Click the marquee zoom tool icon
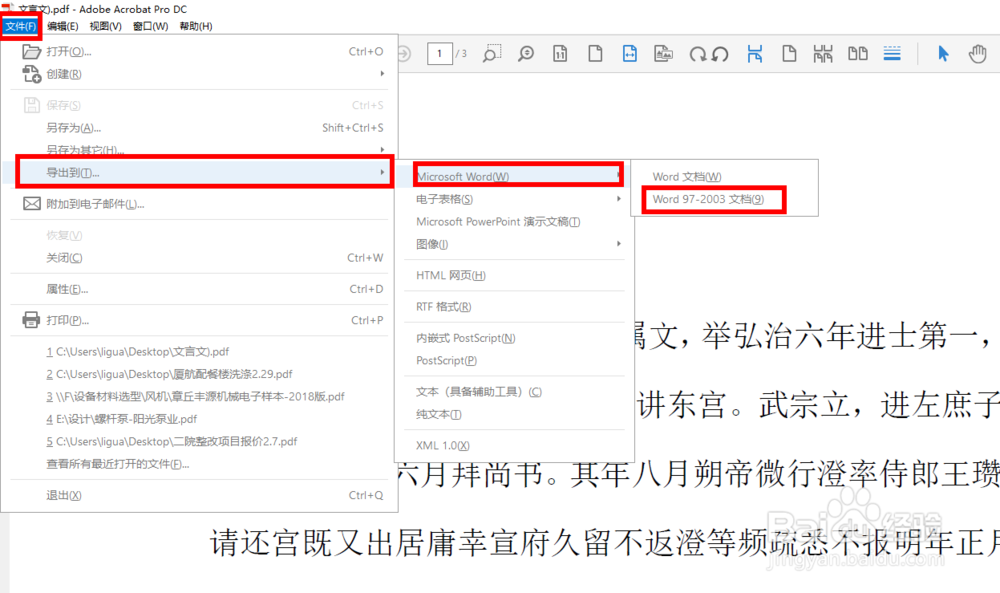 (492, 54)
